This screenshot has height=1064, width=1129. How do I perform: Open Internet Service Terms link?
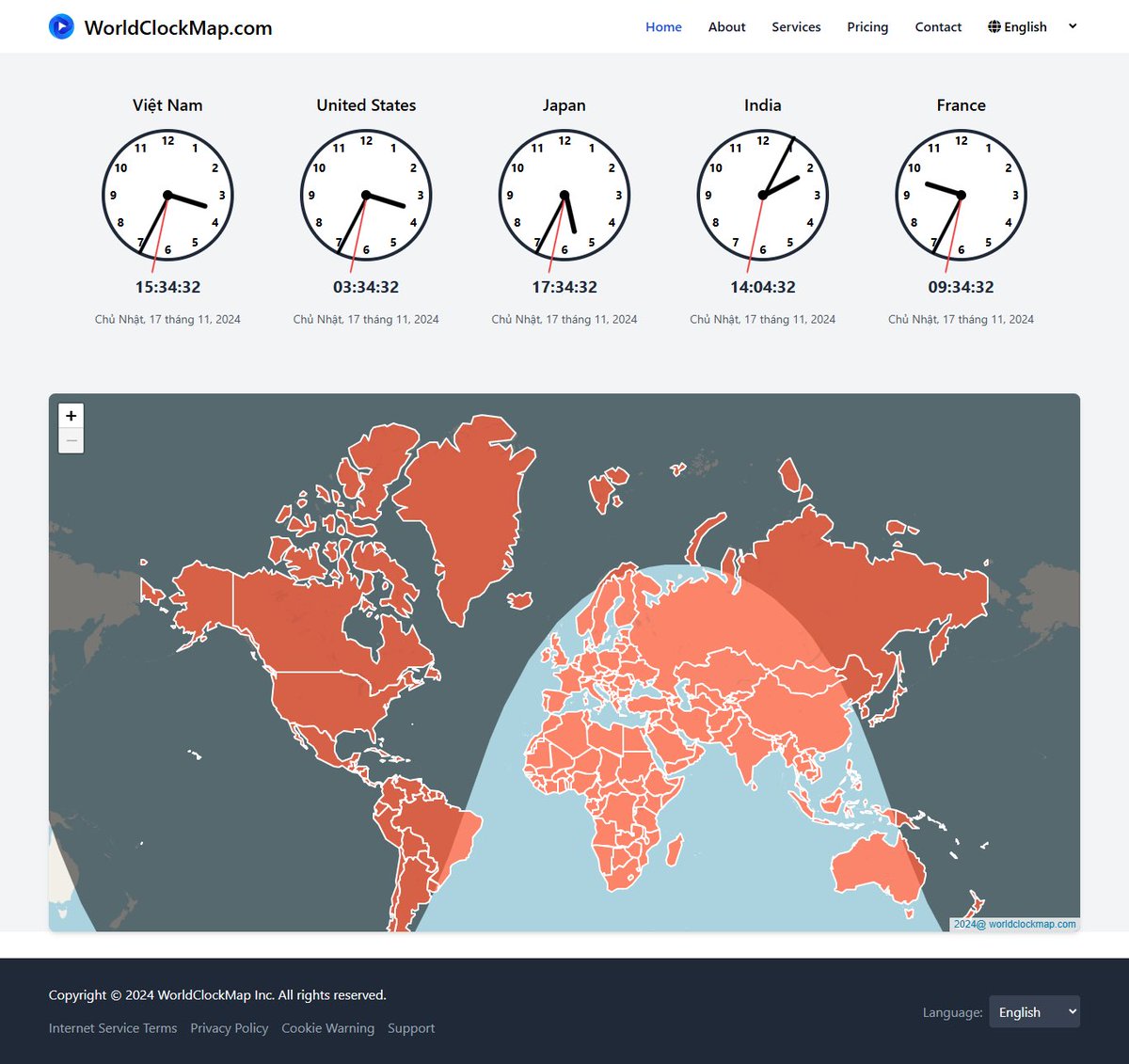click(113, 1028)
